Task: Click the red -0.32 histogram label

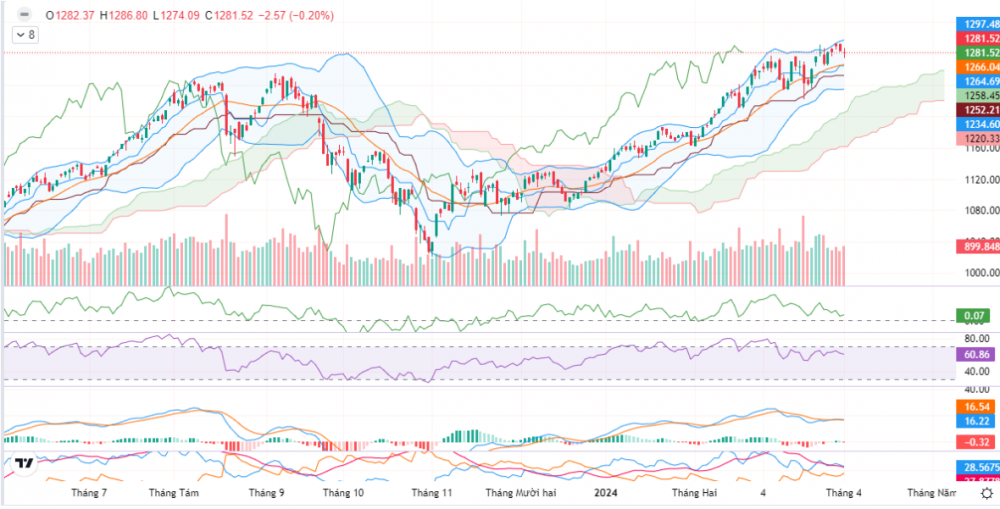Action: [977, 441]
